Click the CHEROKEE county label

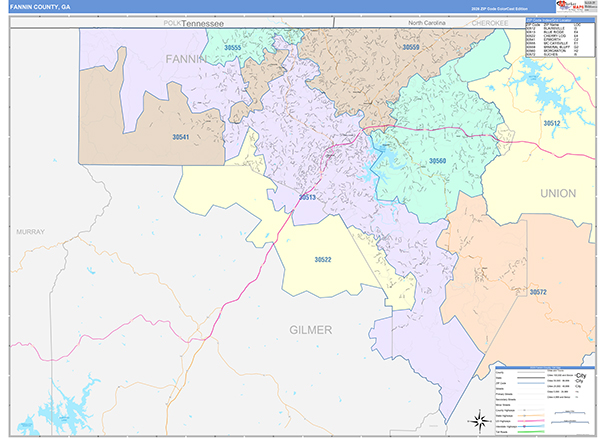pos(490,23)
